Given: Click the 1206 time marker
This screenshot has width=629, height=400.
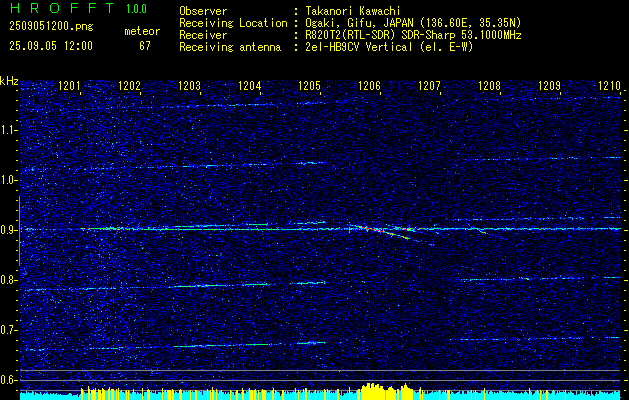Looking at the screenshot, I should click(369, 85).
